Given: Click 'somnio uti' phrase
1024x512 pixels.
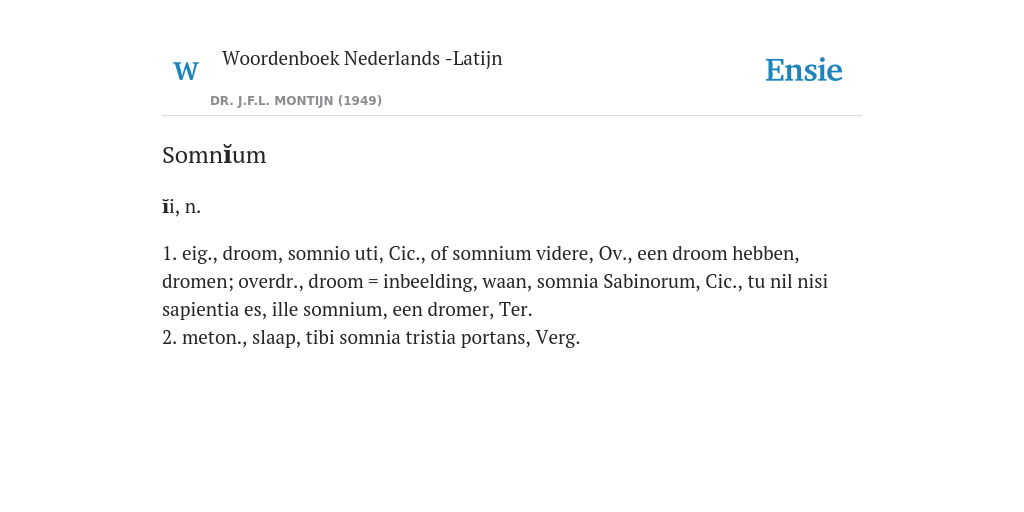Looking at the screenshot, I should pos(333,253).
